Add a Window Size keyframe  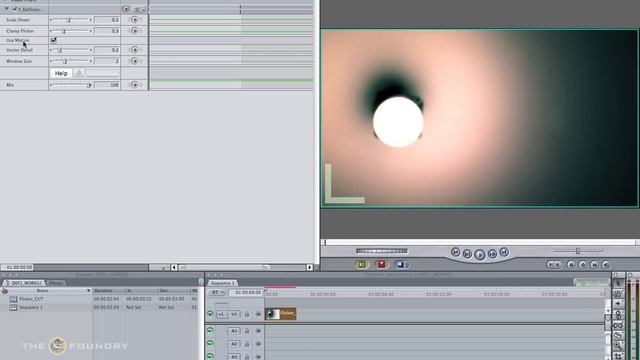click(135, 61)
